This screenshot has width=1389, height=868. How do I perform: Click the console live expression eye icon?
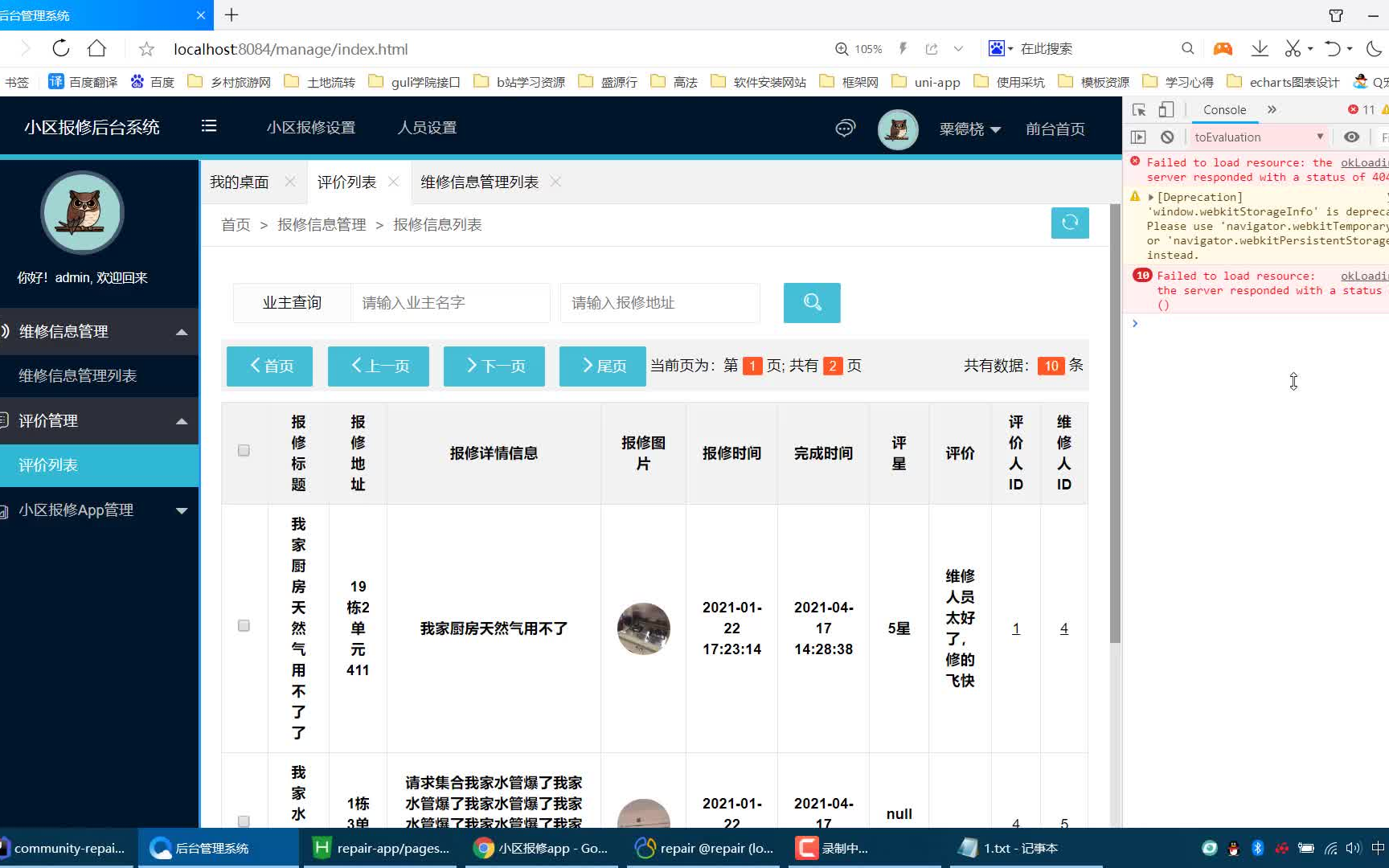pyautogui.click(x=1352, y=137)
